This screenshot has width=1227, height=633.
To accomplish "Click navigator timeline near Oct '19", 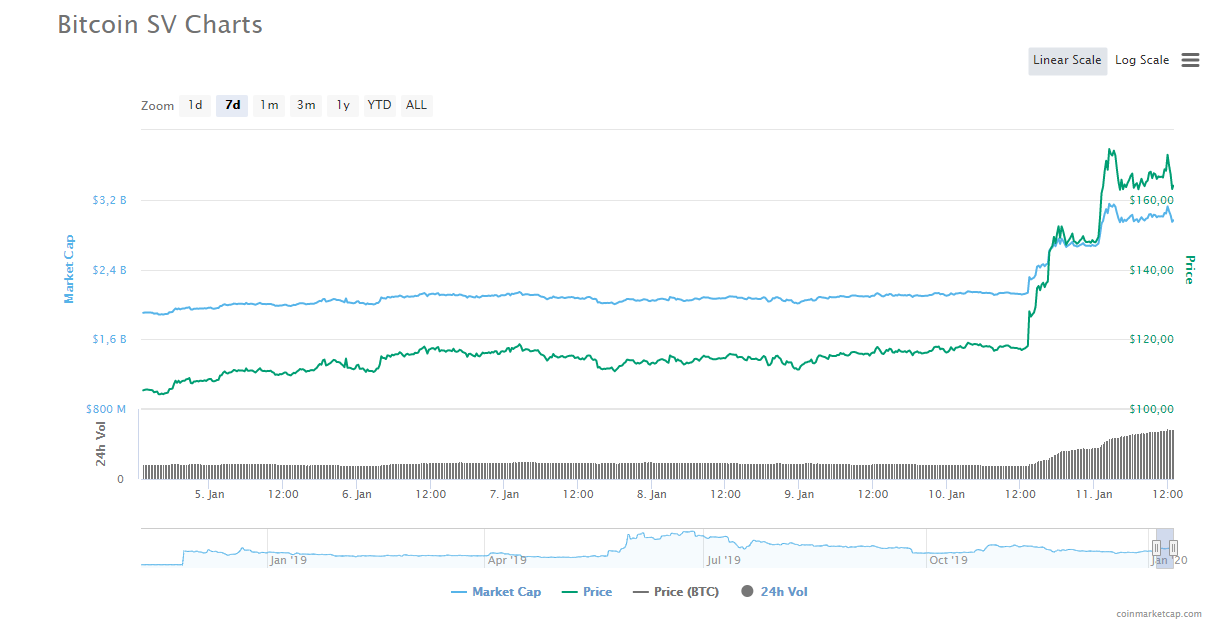I will coord(948,560).
